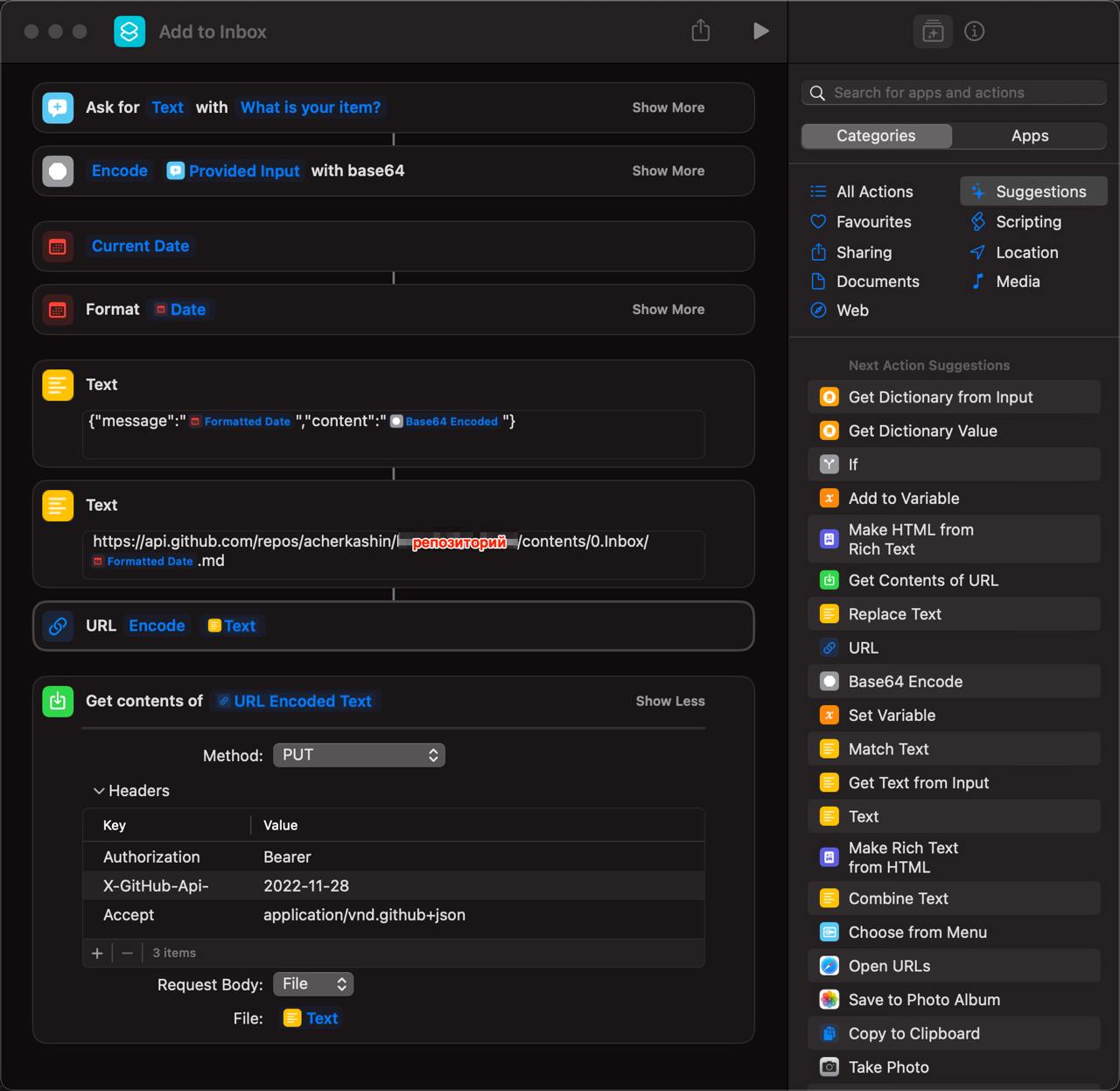Click the URL Encode link icon
The image size is (1120, 1091).
pyautogui.click(x=58, y=626)
